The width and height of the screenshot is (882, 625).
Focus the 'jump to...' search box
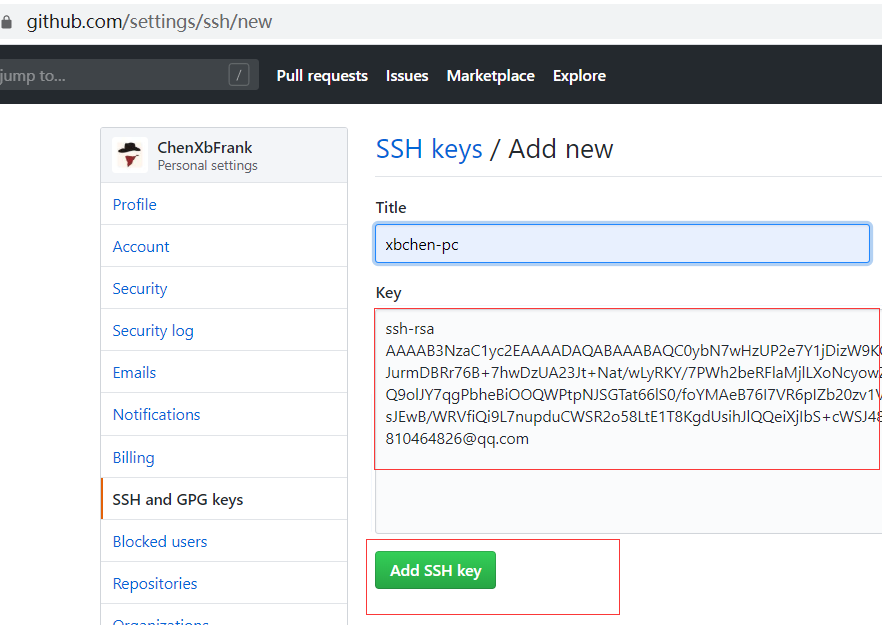129,75
